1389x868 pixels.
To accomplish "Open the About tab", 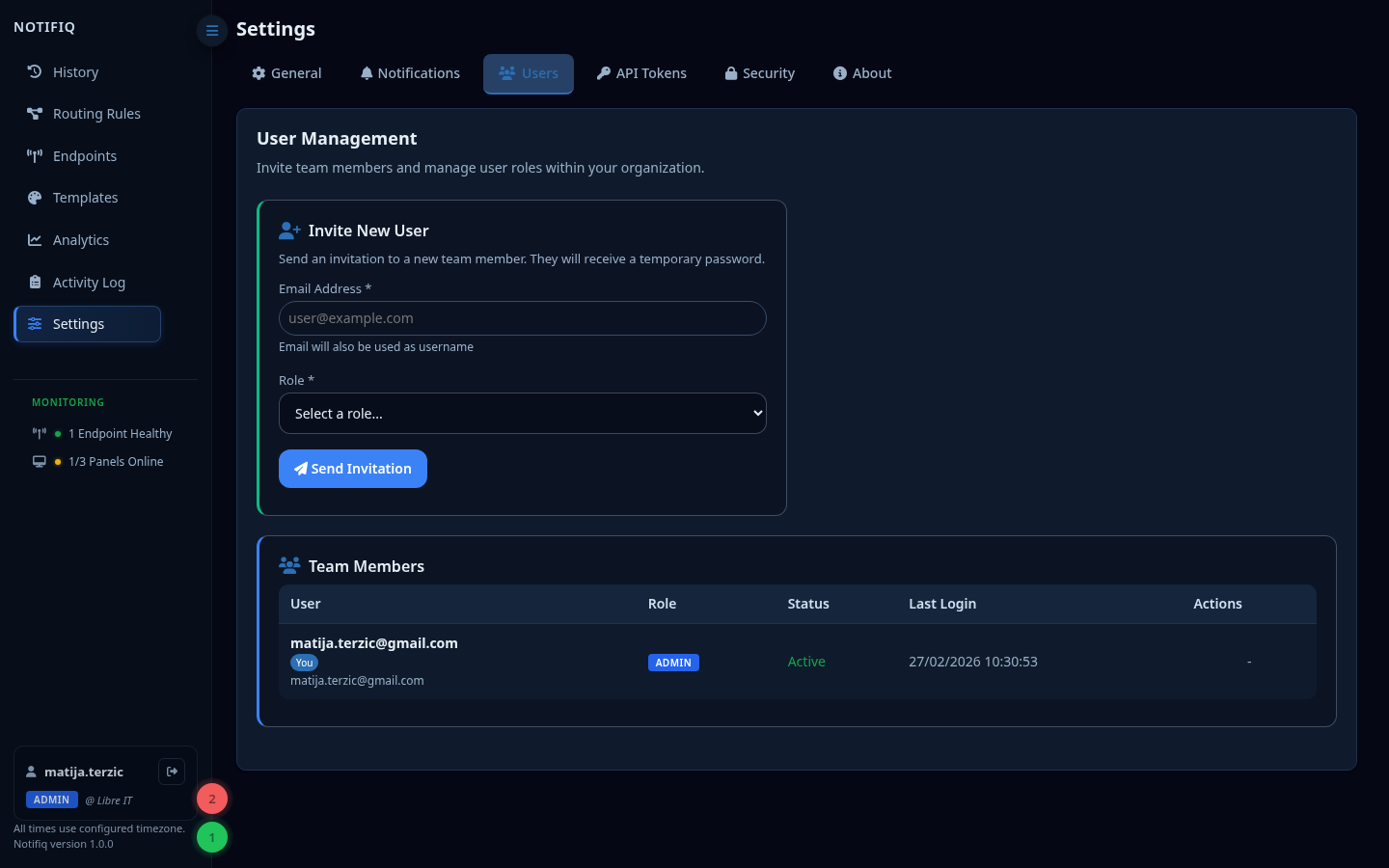I will (862, 73).
